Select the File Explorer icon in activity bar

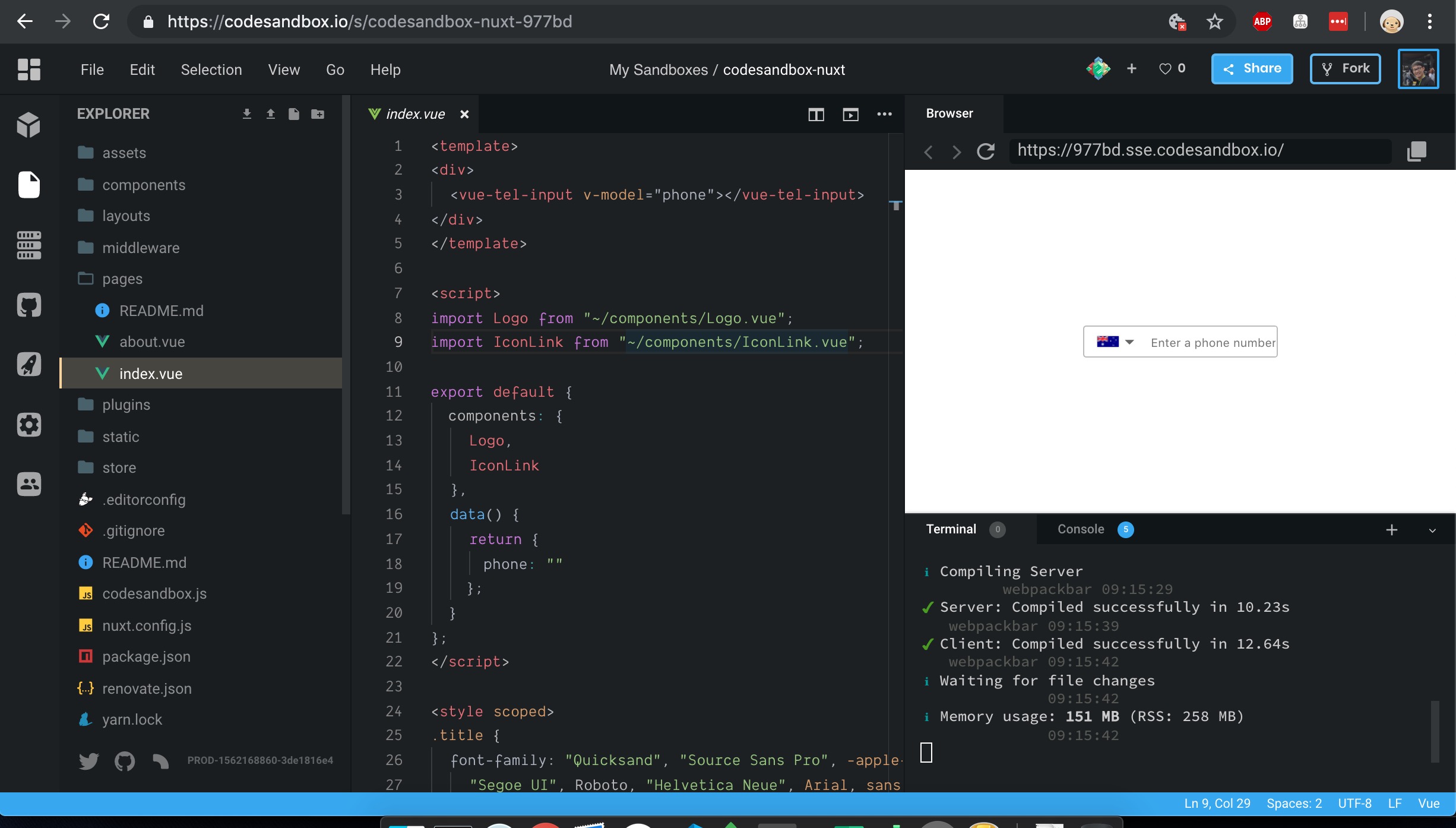click(x=29, y=185)
